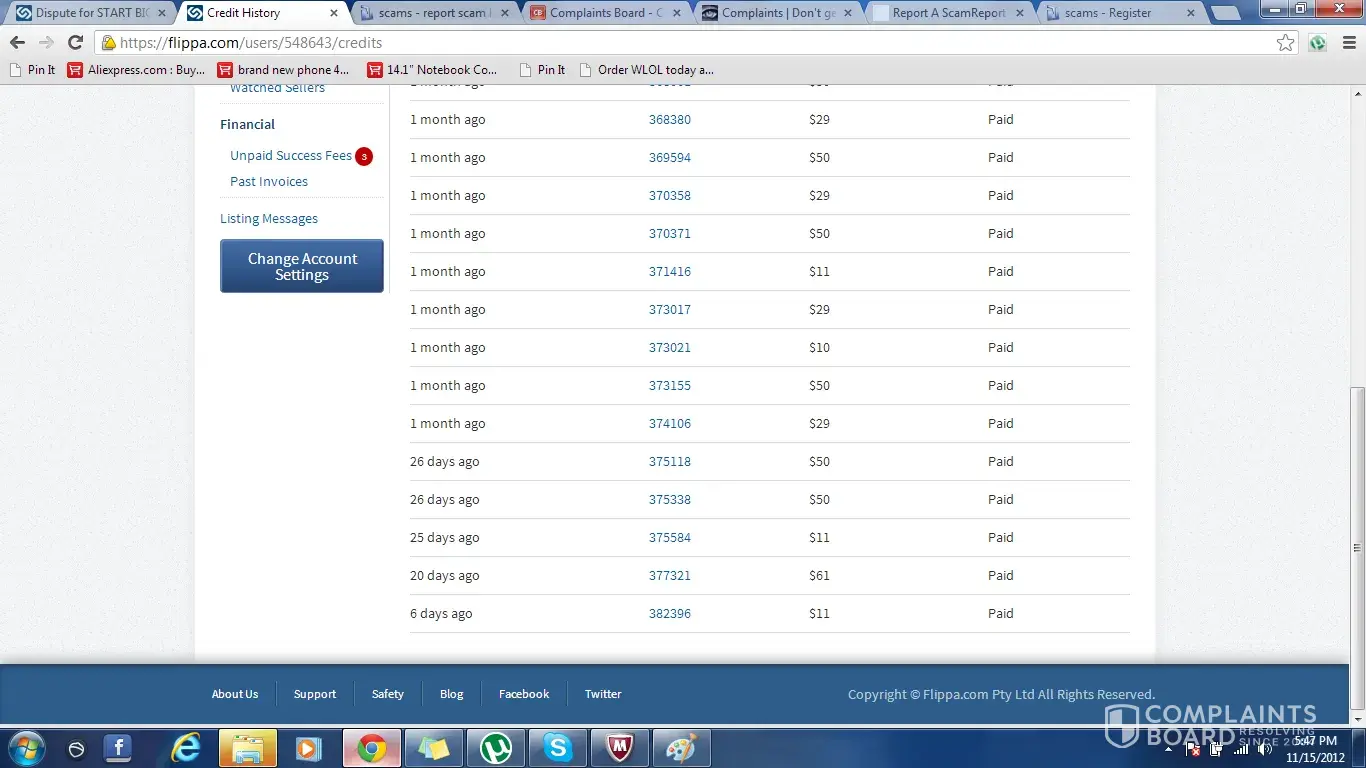This screenshot has height=768, width=1366.
Task: Switch to the 'Complaints Board' tab
Action: 606,13
